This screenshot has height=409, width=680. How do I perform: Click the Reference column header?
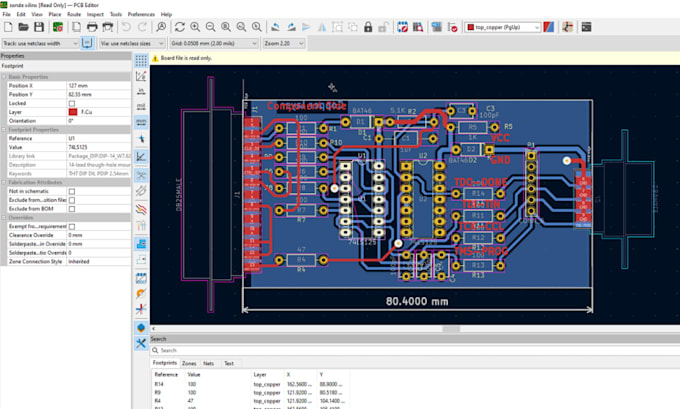[x=166, y=374]
